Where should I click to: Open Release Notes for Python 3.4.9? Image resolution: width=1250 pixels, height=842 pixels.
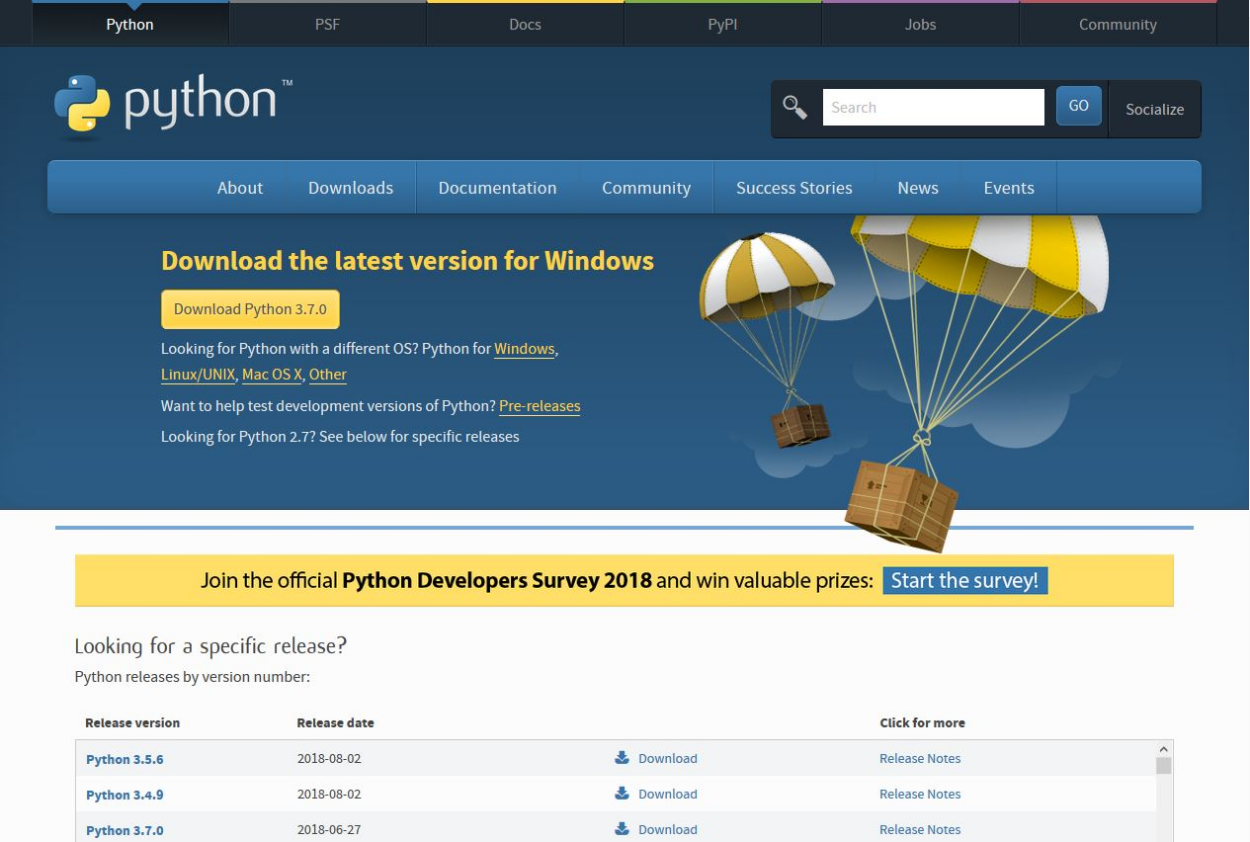point(920,793)
